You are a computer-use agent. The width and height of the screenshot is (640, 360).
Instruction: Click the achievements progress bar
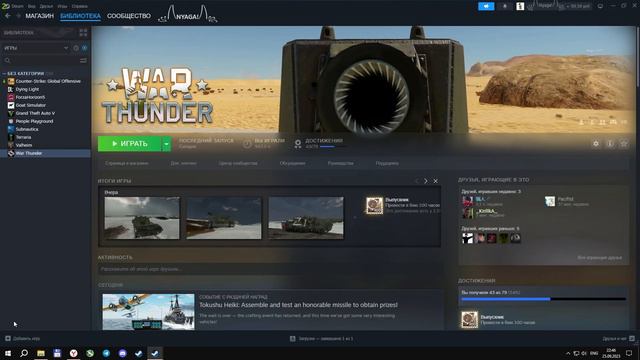coord(543,299)
